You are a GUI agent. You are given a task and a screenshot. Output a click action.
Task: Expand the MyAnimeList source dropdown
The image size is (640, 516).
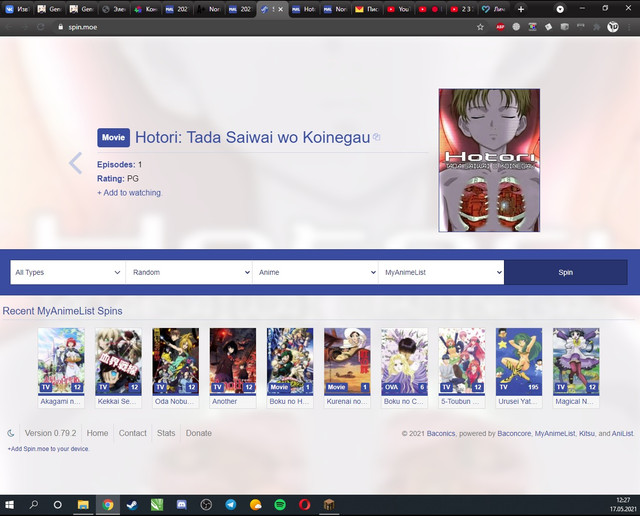[441, 272]
